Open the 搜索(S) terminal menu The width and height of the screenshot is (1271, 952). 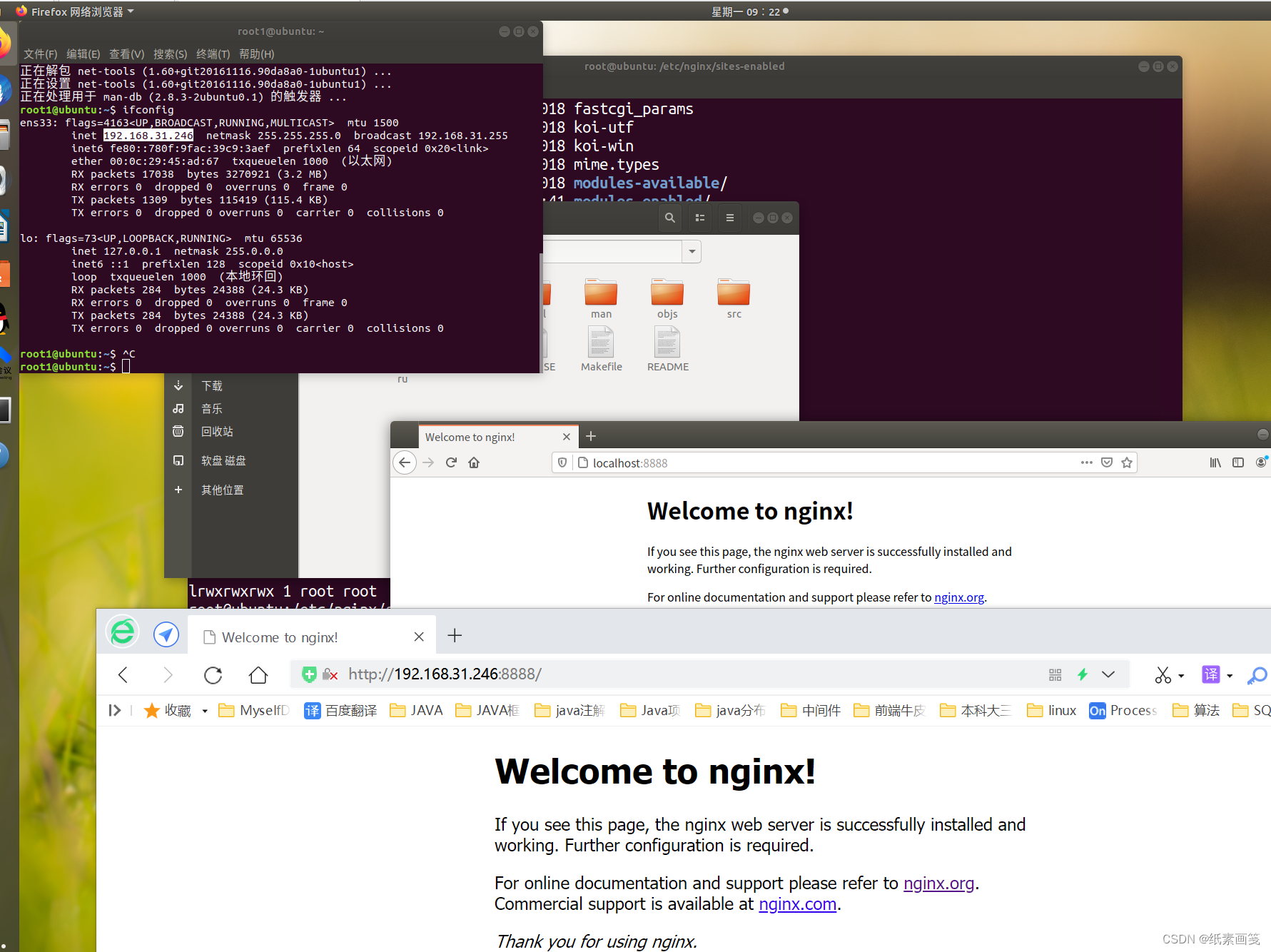[171, 54]
